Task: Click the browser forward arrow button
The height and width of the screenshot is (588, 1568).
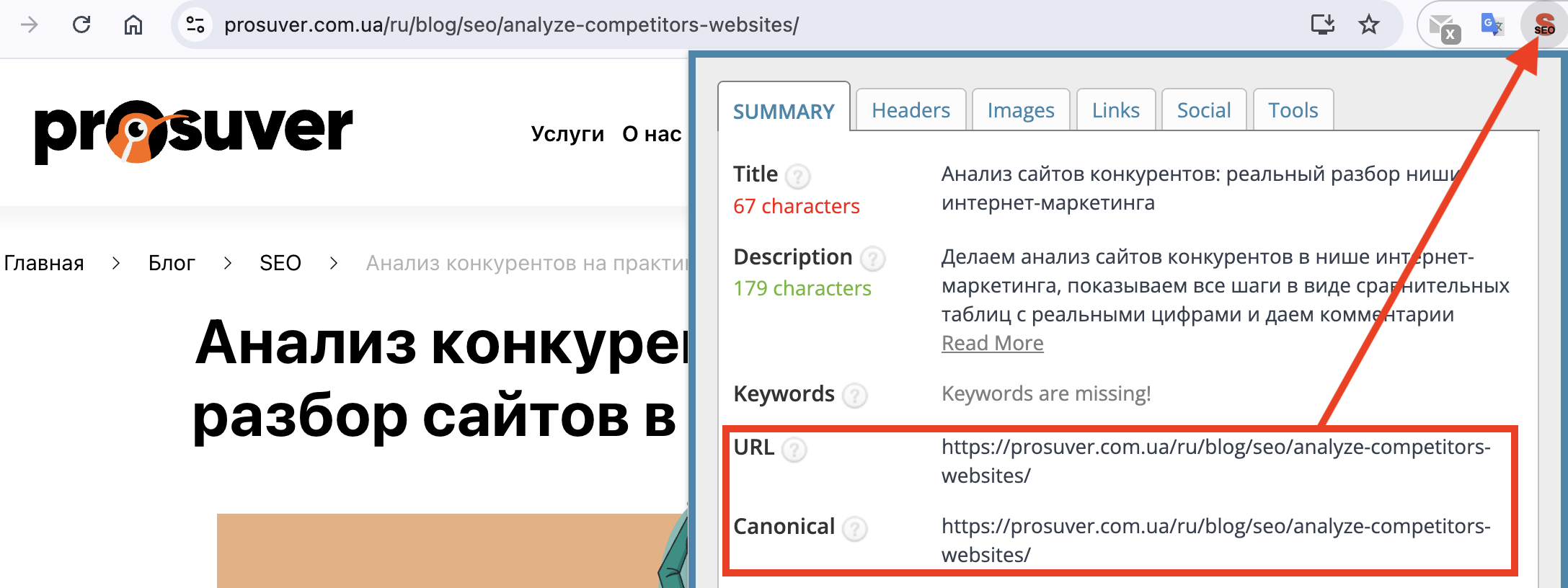Action: [x=30, y=25]
